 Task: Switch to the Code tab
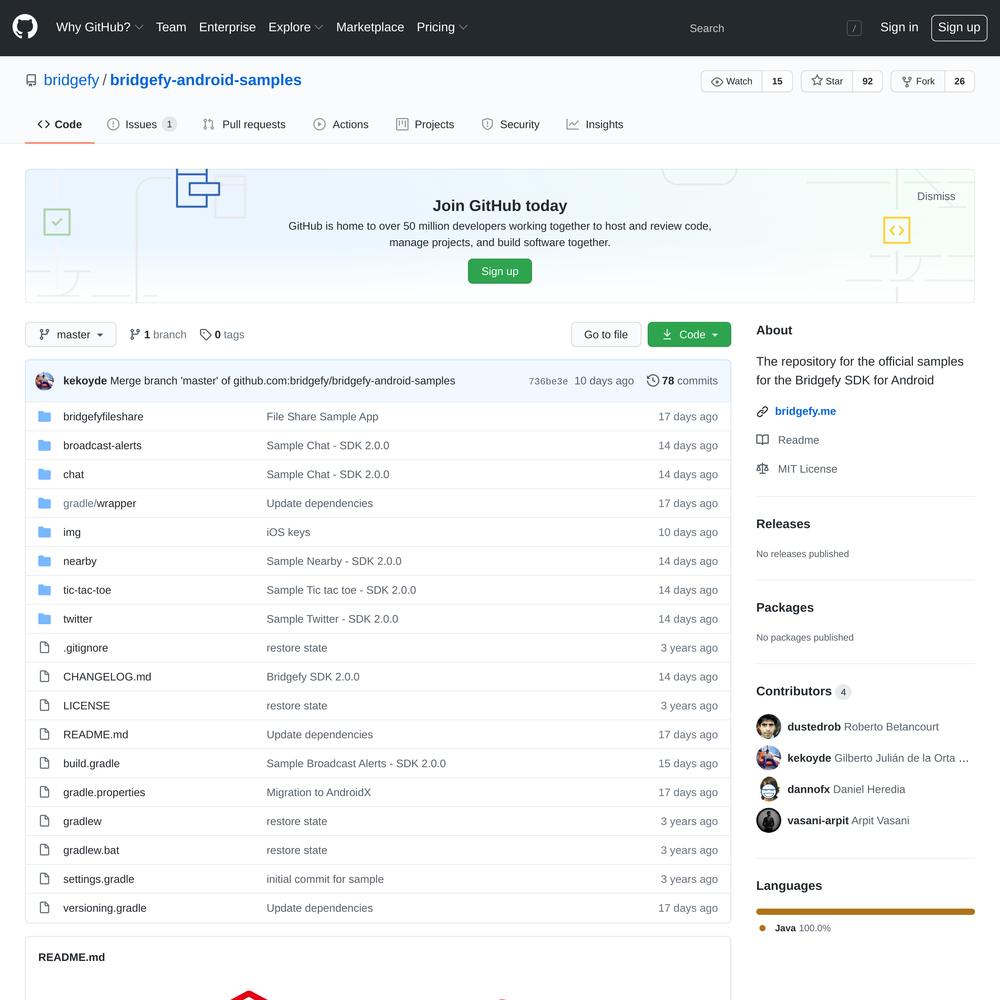click(60, 124)
